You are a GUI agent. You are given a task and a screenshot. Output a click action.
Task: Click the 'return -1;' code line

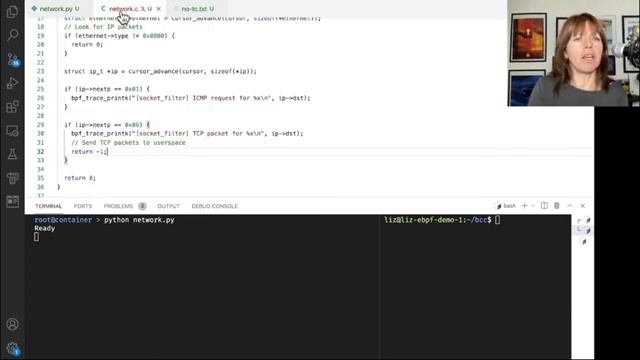coord(89,151)
